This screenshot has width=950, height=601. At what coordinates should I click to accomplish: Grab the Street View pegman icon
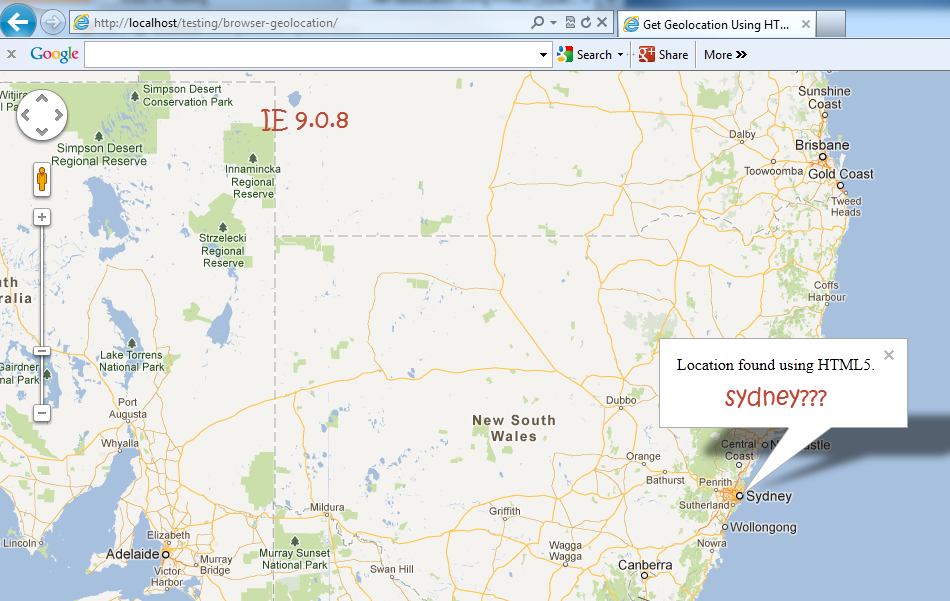(x=42, y=180)
